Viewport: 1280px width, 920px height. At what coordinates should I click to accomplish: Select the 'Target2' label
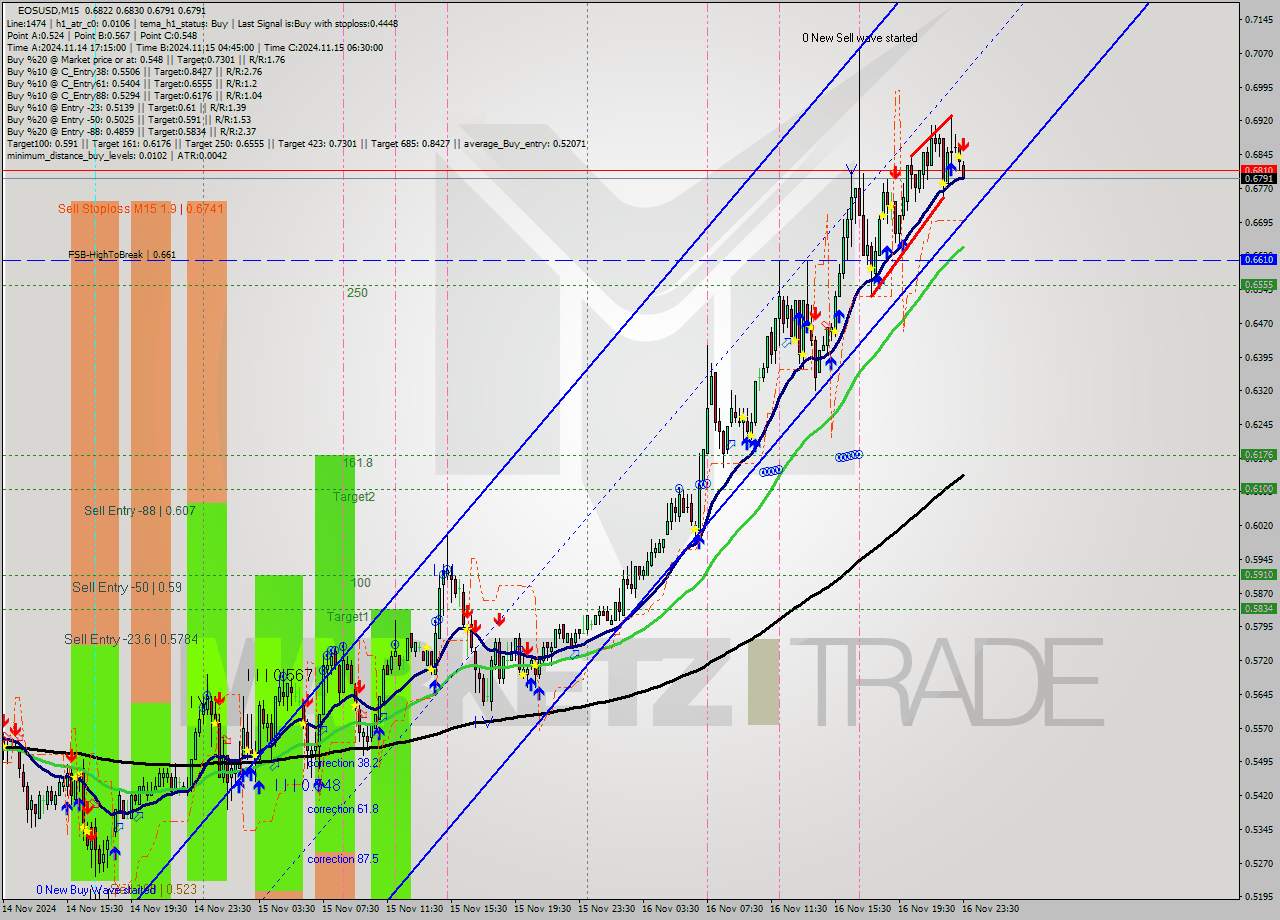[354, 496]
